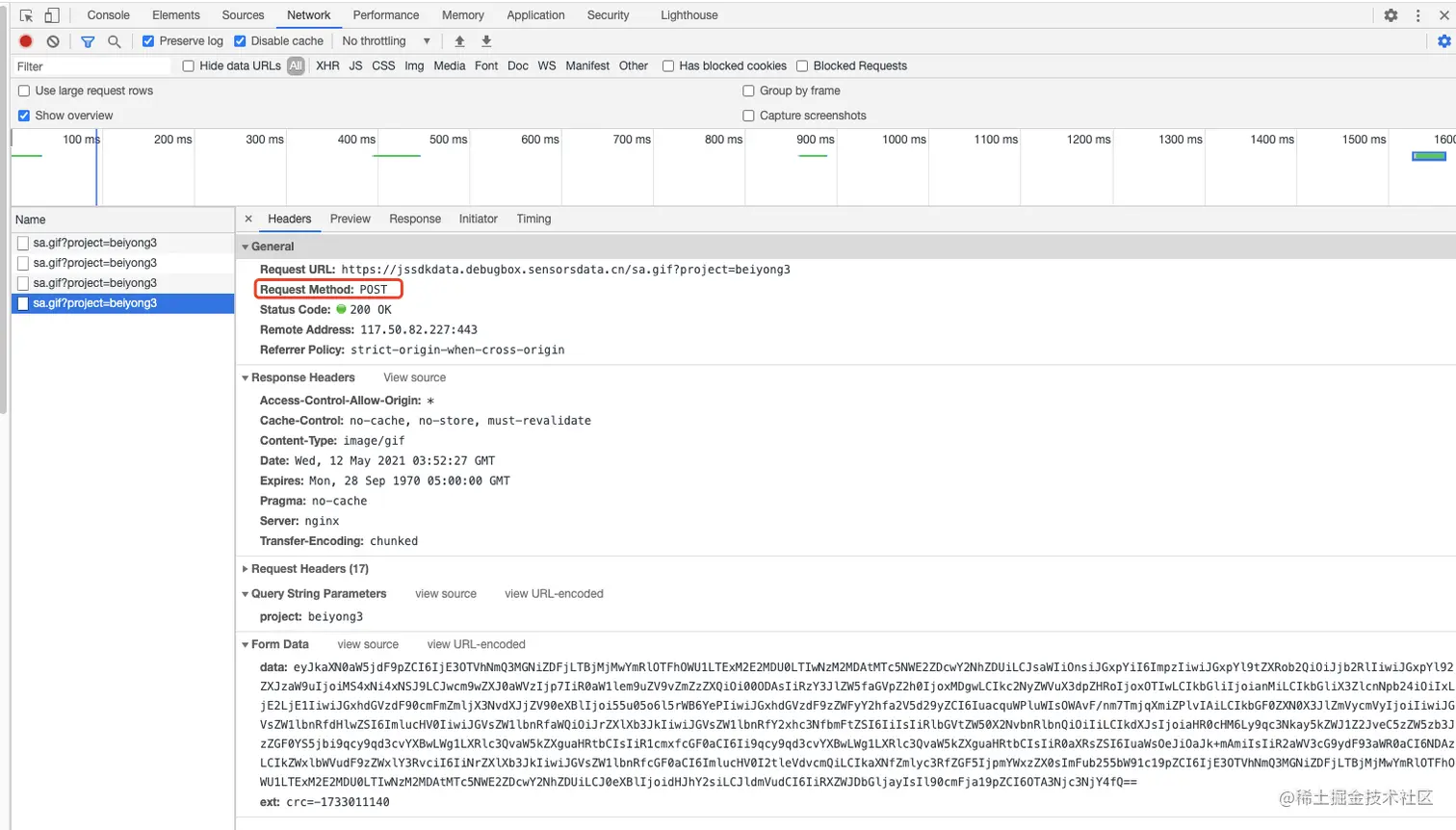Open the Application tab
This screenshot has height=830, width=1456.
[x=535, y=15]
